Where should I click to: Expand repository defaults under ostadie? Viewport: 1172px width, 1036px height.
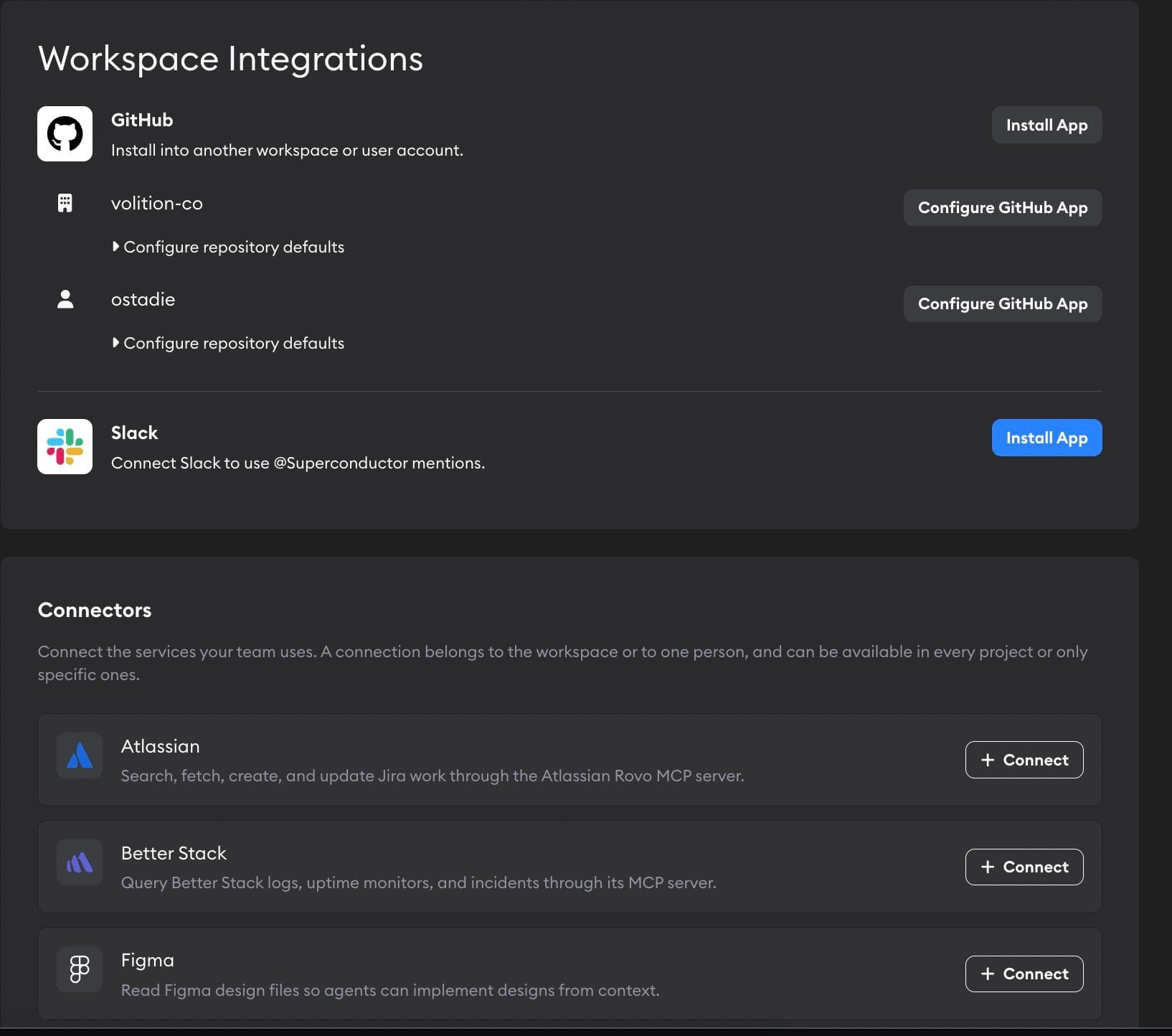[x=228, y=343]
